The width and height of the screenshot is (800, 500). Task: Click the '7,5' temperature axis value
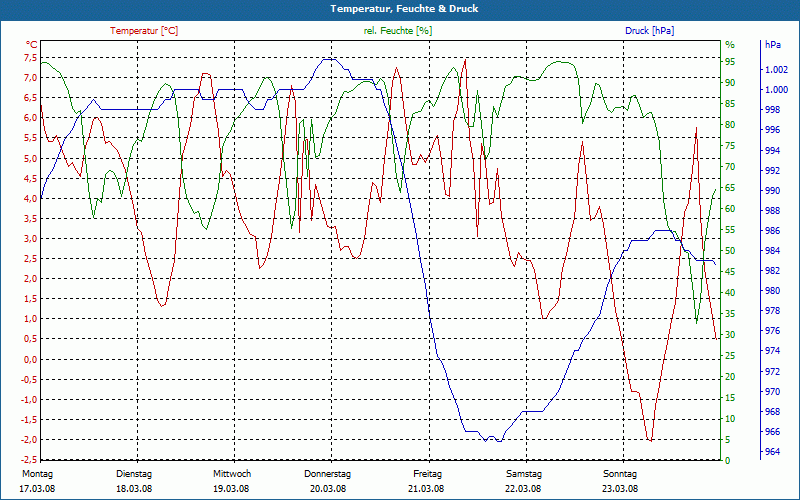31,58
